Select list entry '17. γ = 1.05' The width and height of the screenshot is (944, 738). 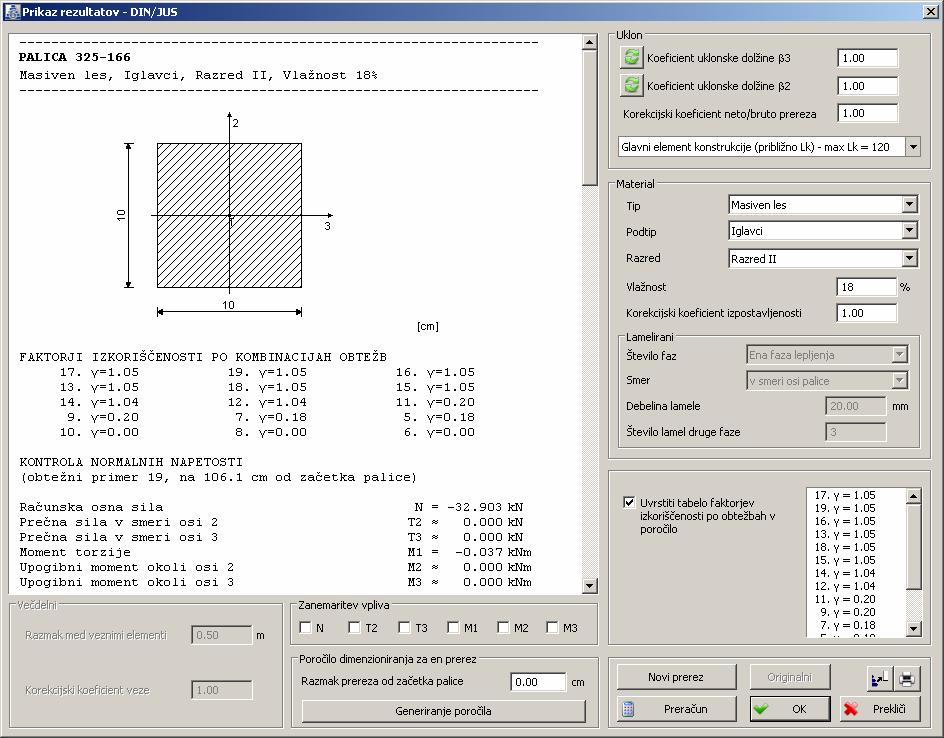pos(845,495)
